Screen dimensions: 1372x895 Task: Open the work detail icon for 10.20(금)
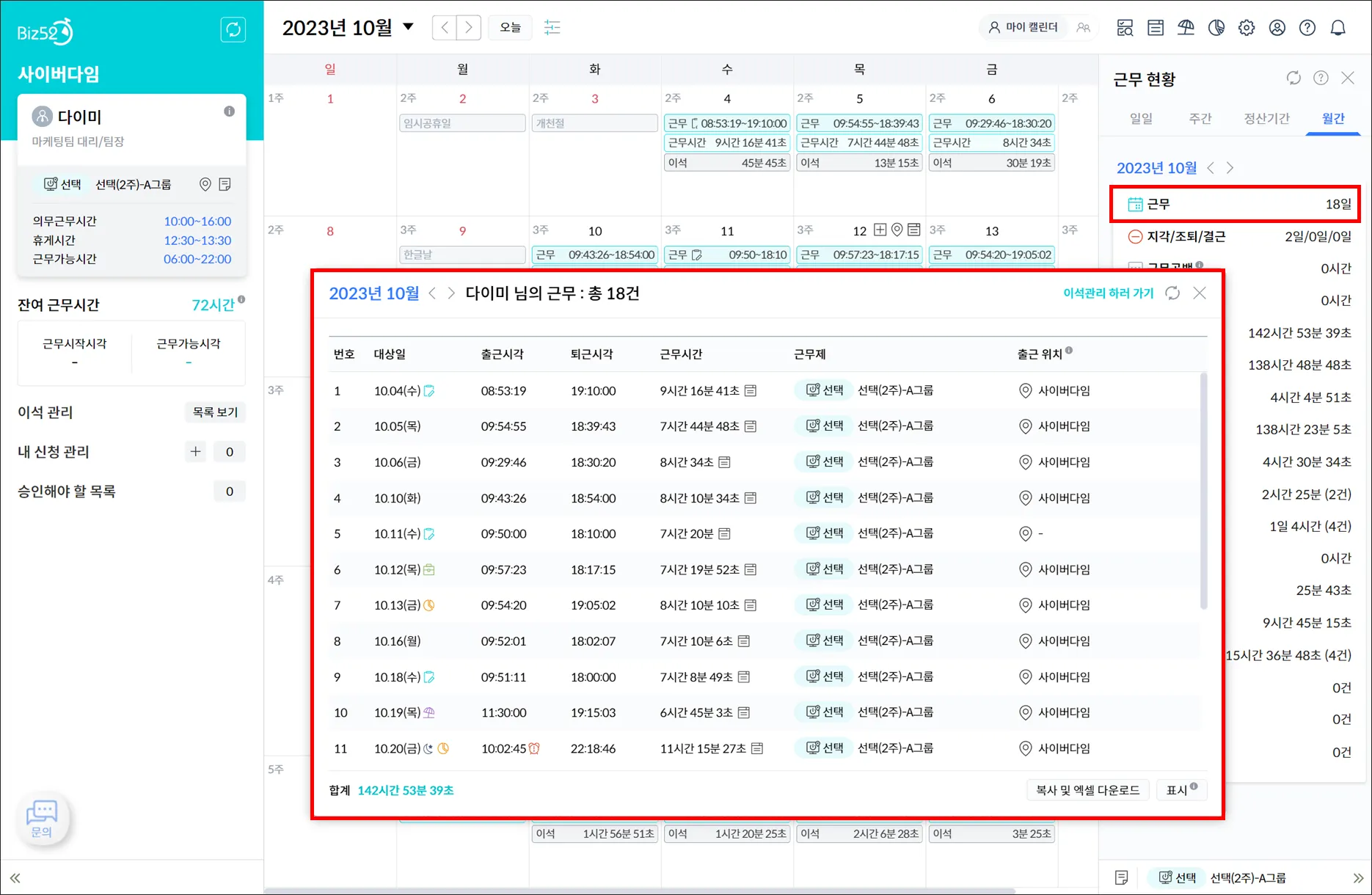pos(757,749)
